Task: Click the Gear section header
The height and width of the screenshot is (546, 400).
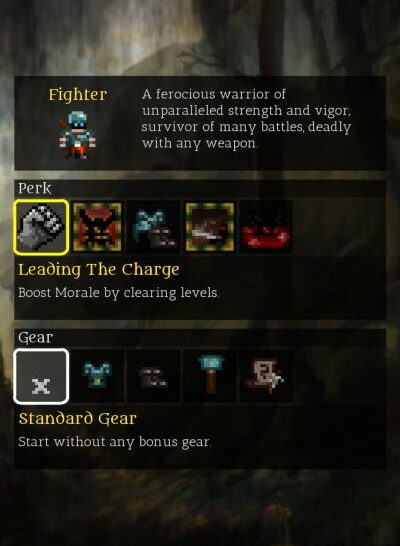Action: 35,337
